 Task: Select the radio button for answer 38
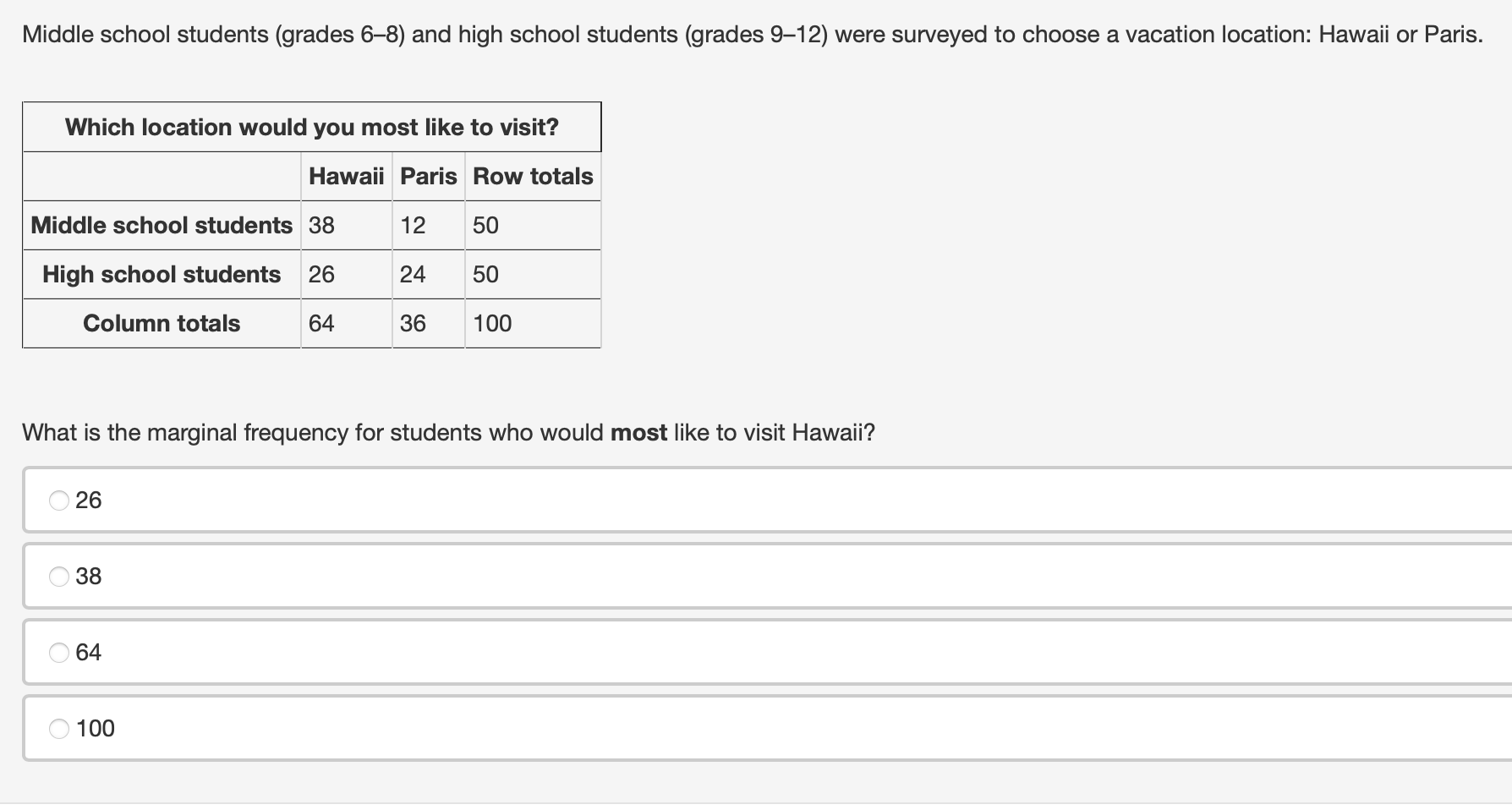(x=58, y=577)
